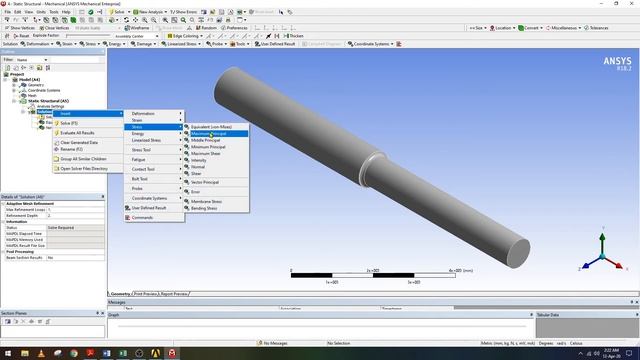This screenshot has height=360, width=640.
Task: Click the Rotate view icon
Action: click(127, 20)
